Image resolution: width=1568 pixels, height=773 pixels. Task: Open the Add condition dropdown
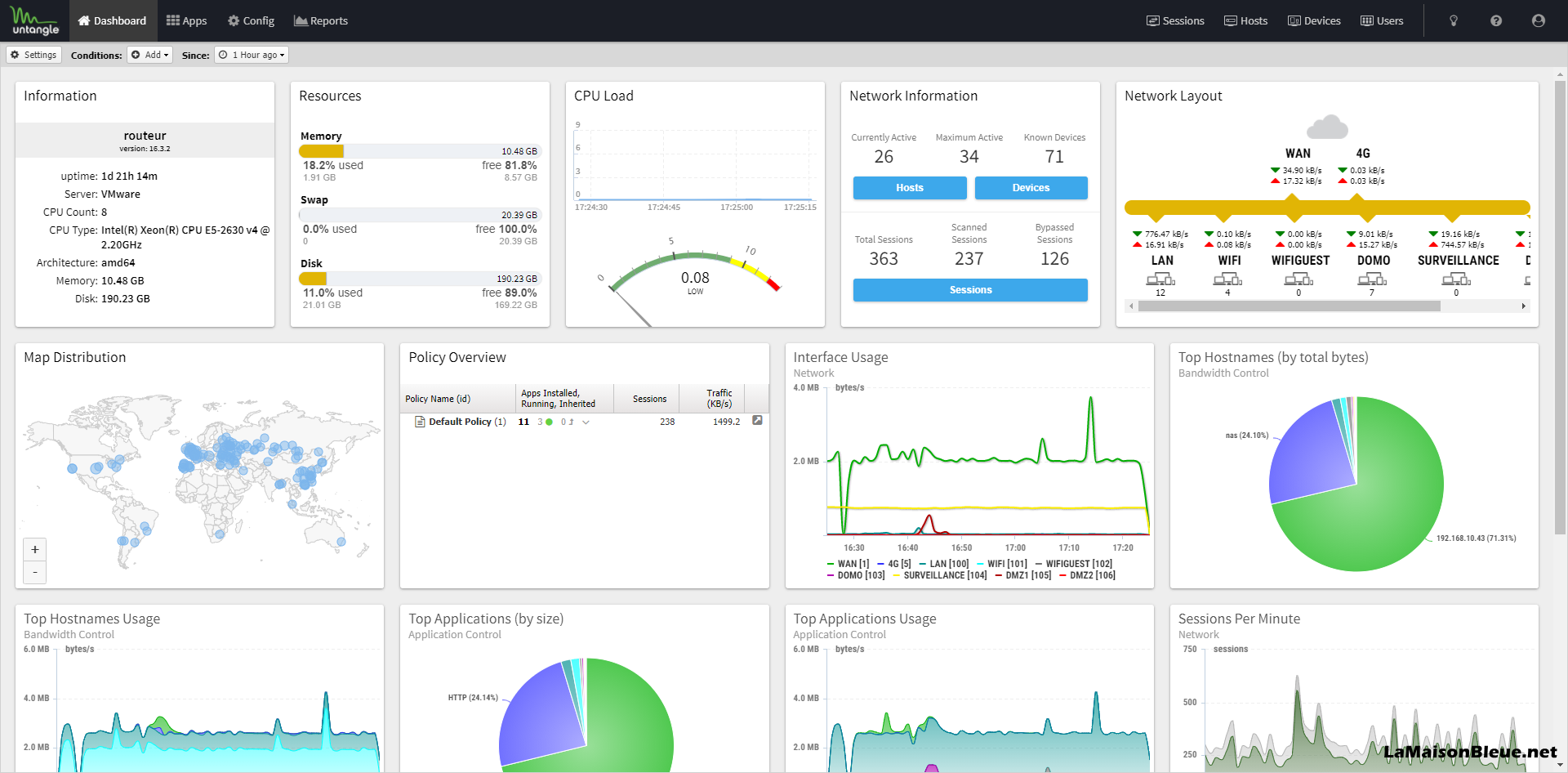[x=149, y=55]
